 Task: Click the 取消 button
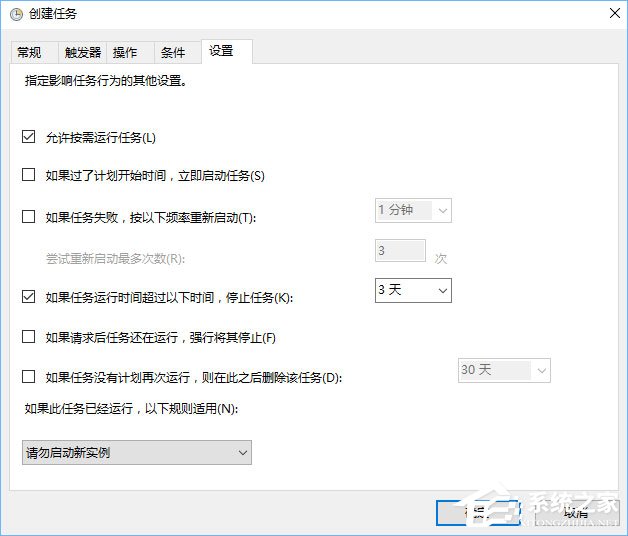pos(576,512)
